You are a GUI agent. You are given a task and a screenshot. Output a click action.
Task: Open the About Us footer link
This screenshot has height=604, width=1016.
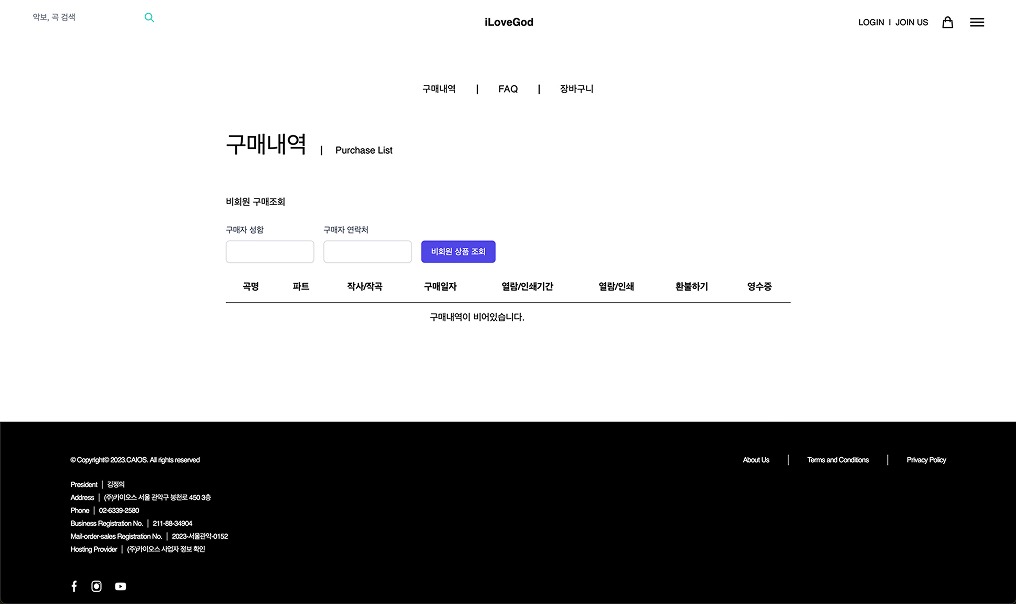(x=756, y=460)
